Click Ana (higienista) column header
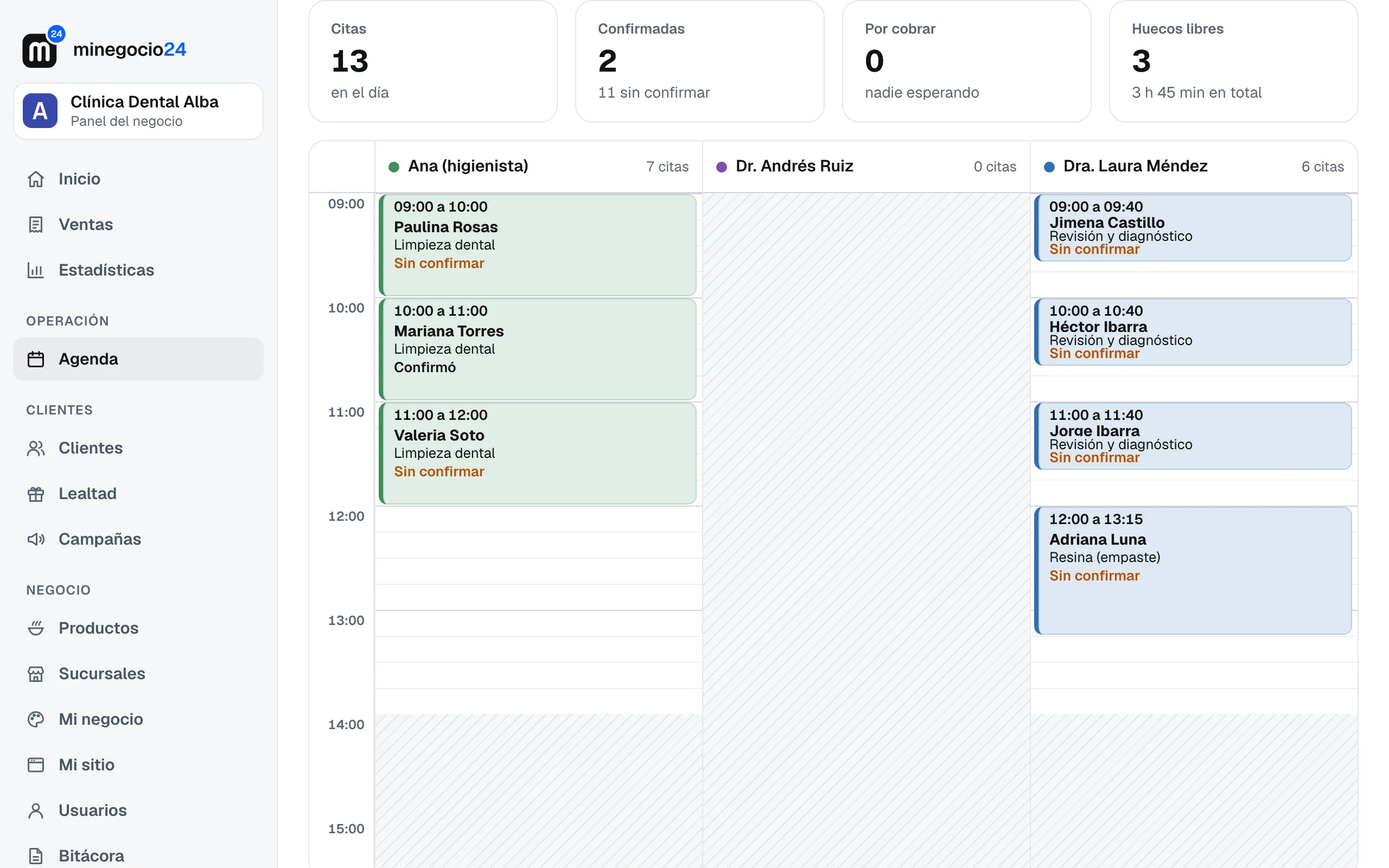This screenshot has height=868, width=1389. pyautogui.click(x=538, y=167)
